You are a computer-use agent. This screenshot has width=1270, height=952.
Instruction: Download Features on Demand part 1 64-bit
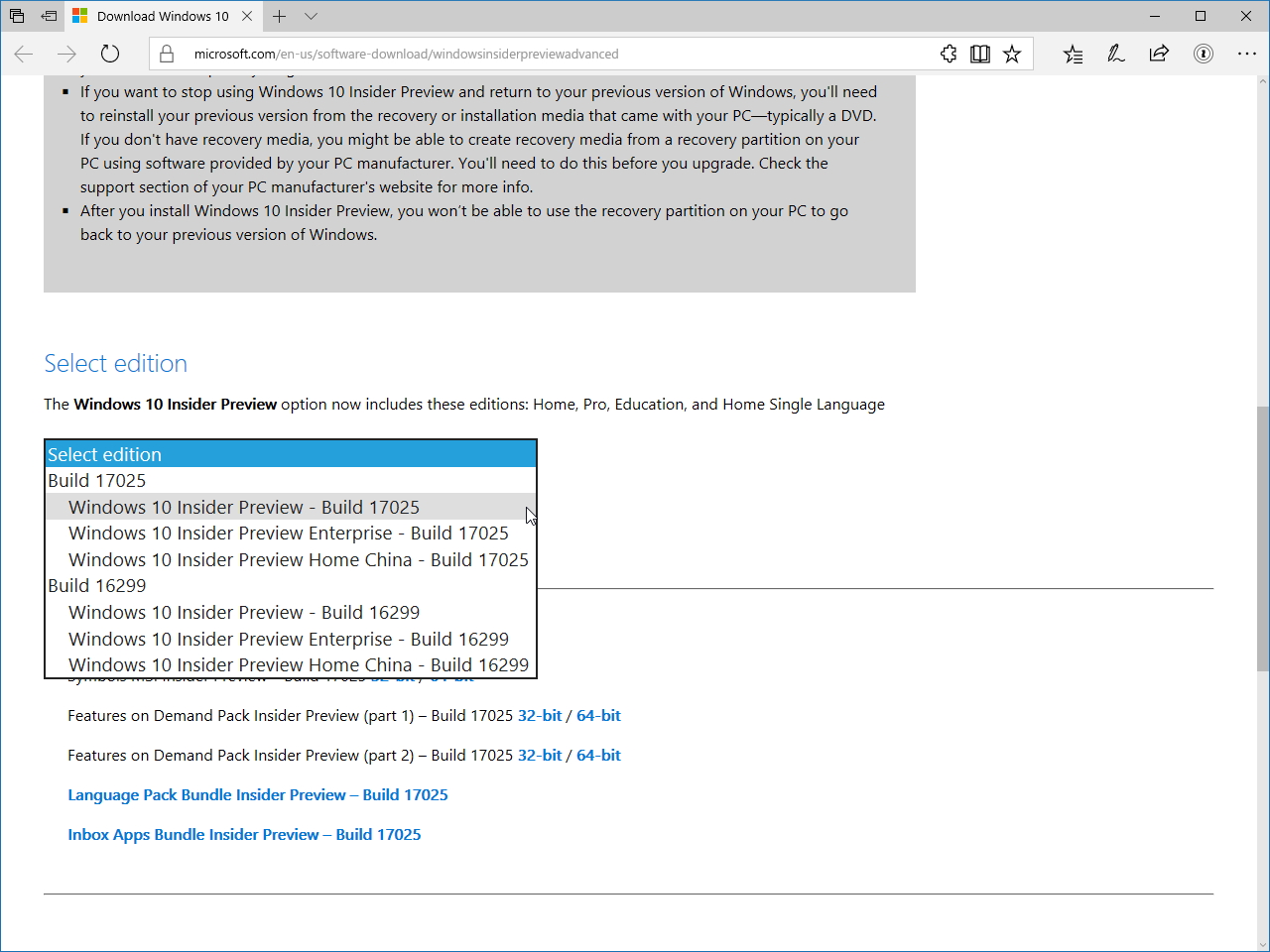click(598, 715)
